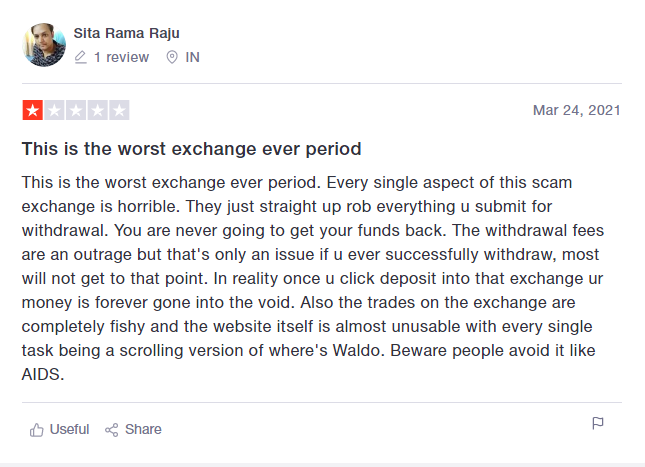Click the fifth grey rating star
Image resolution: width=645 pixels, height=467 pixels.
[119, 110]
